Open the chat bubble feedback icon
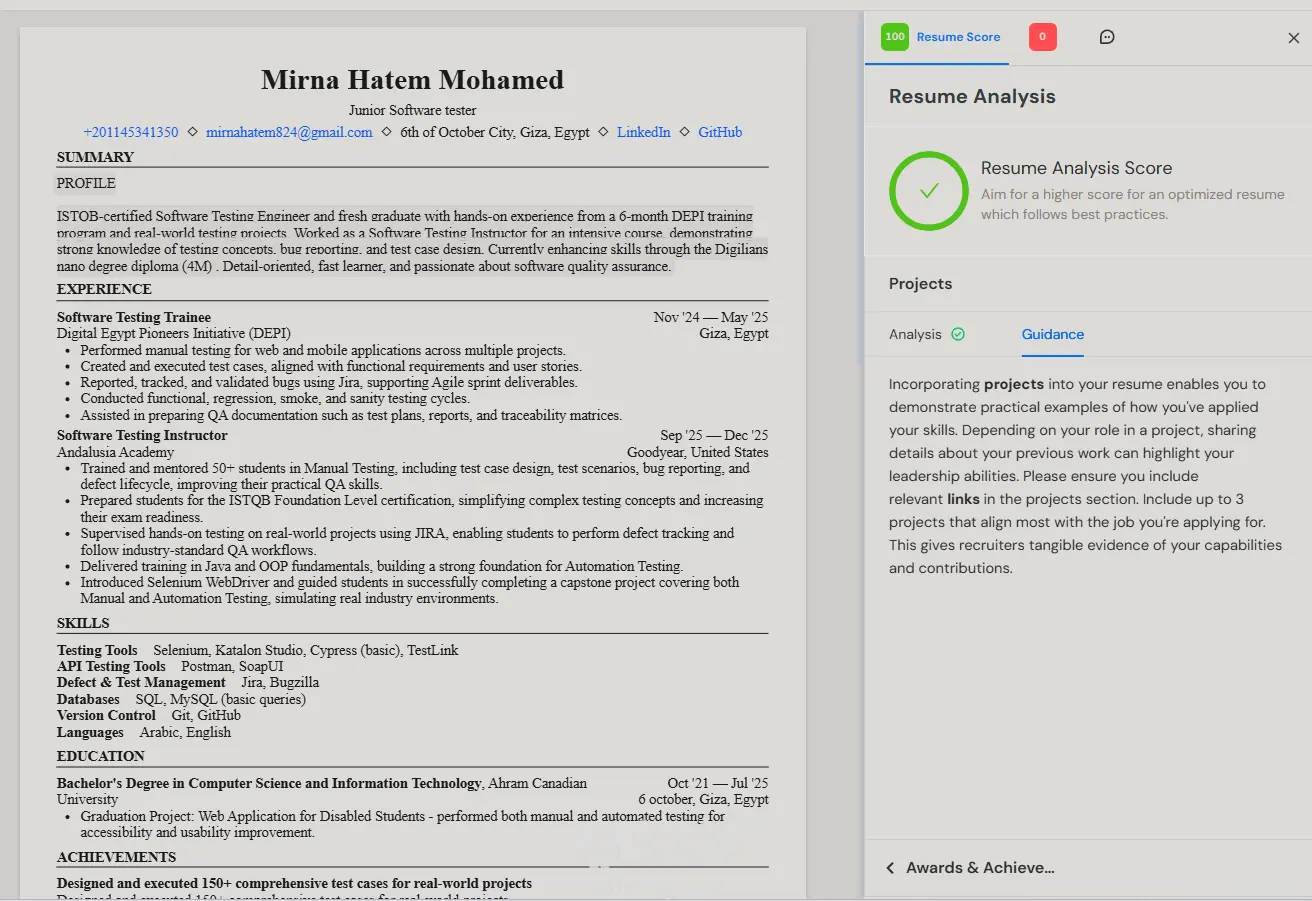This screenshot has width=1312, height=901. point(1107,37)
